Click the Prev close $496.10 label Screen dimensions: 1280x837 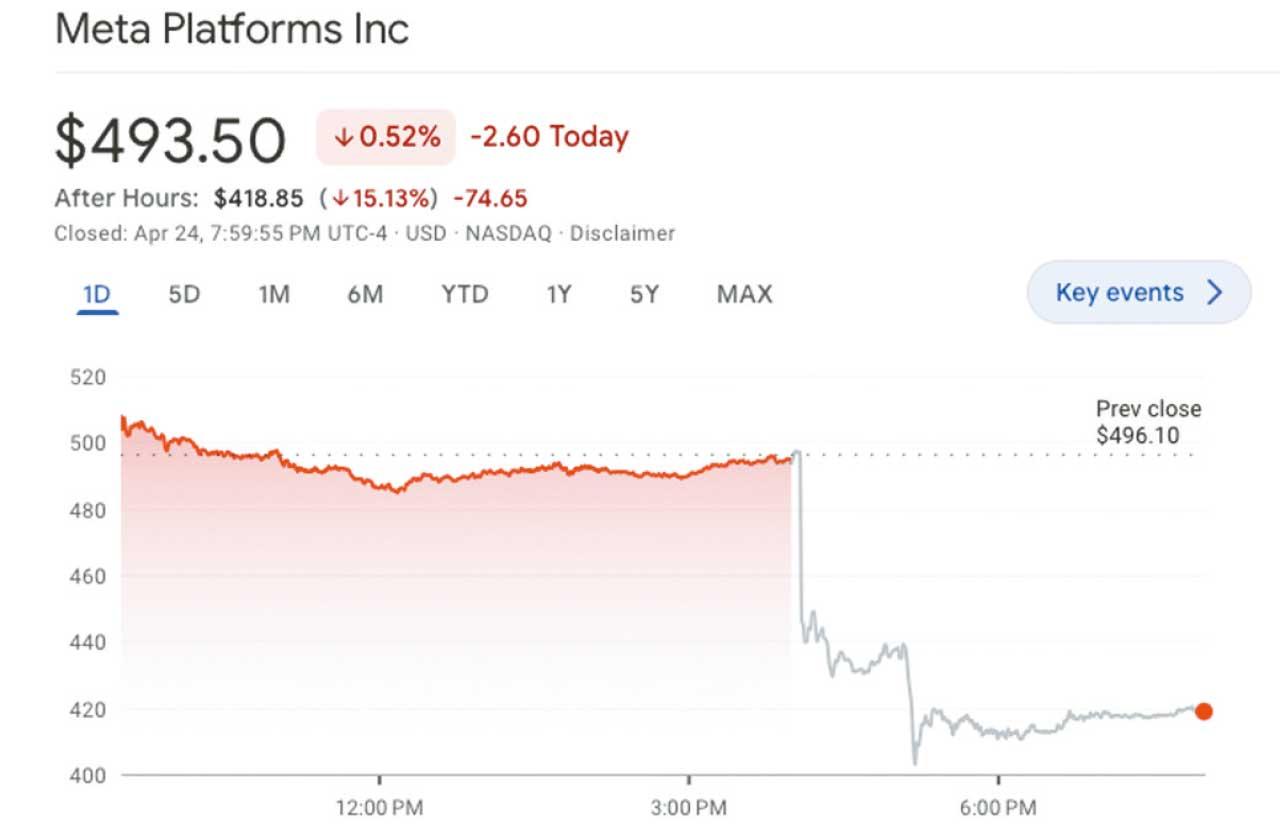tap(1148, 422)
